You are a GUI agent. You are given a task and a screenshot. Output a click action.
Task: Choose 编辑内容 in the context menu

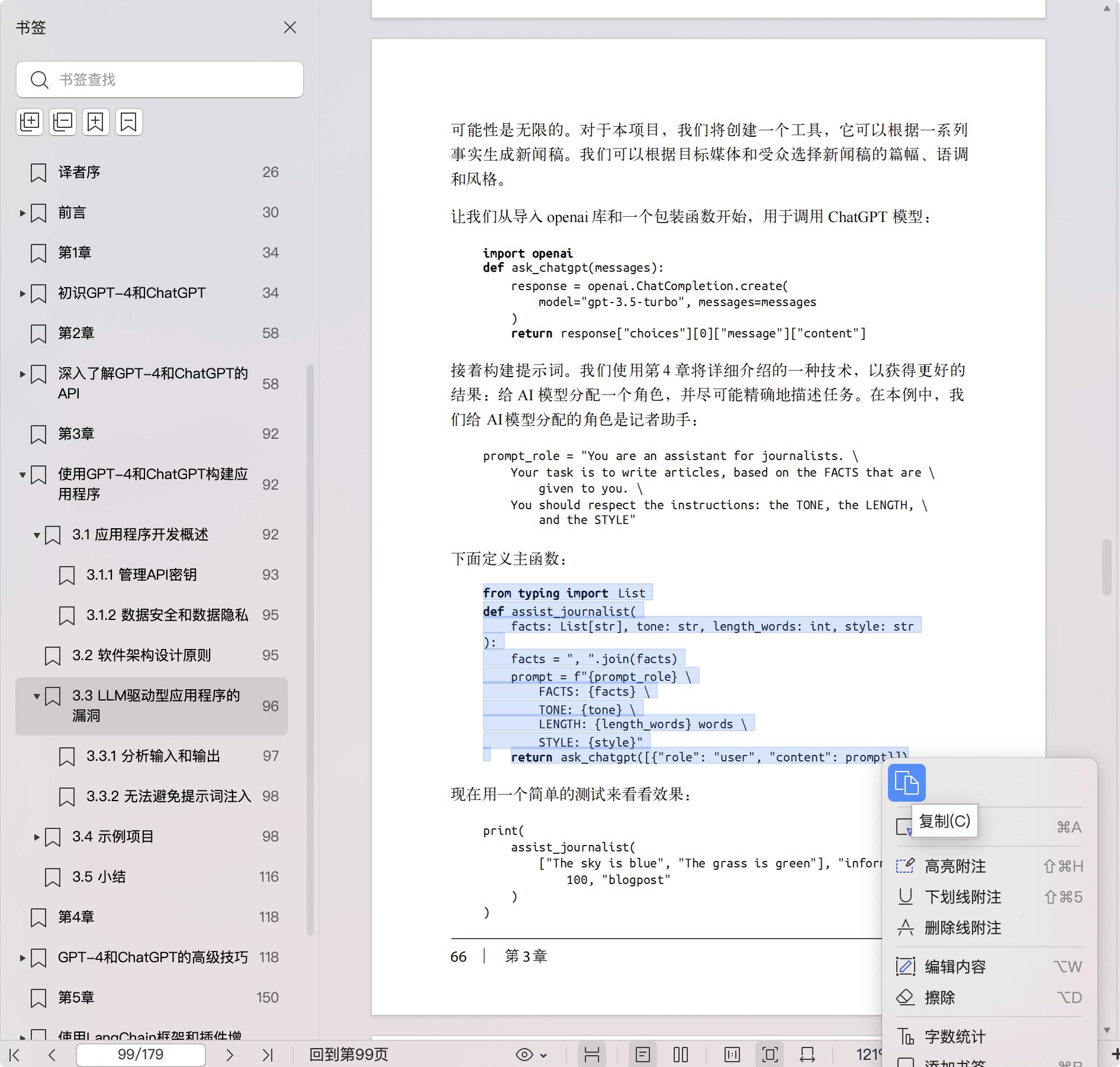click(x=955, y=967)
